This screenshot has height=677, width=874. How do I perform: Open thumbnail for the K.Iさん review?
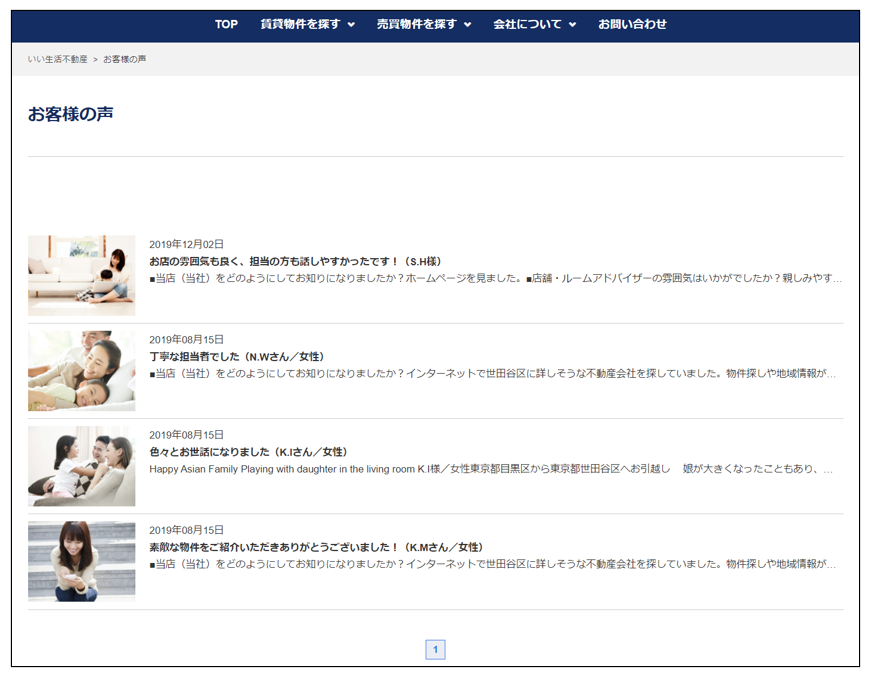pyautogui.click(x=81, y=466)
